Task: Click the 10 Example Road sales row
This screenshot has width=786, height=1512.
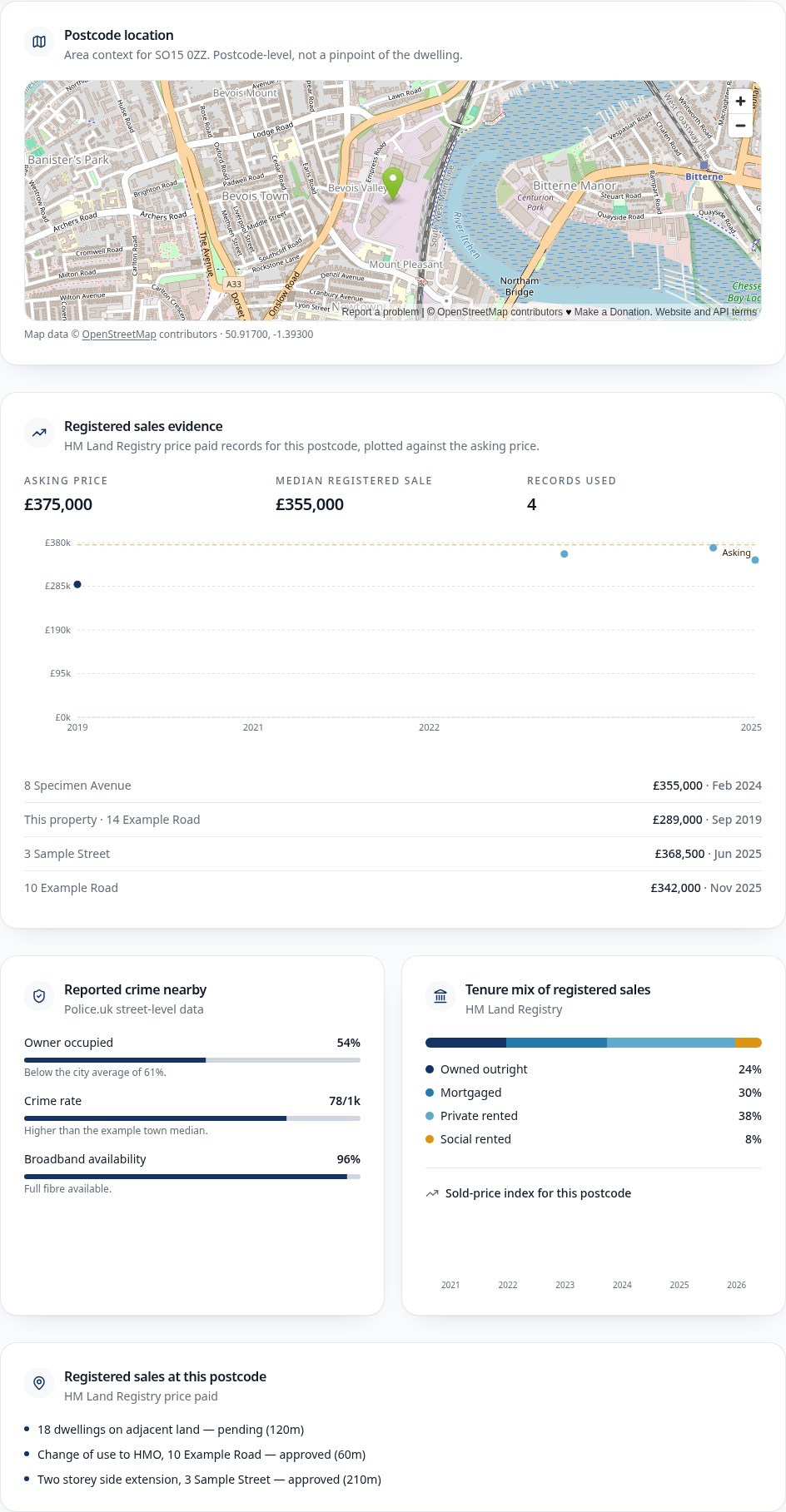Action: click(x=393, y=888)
